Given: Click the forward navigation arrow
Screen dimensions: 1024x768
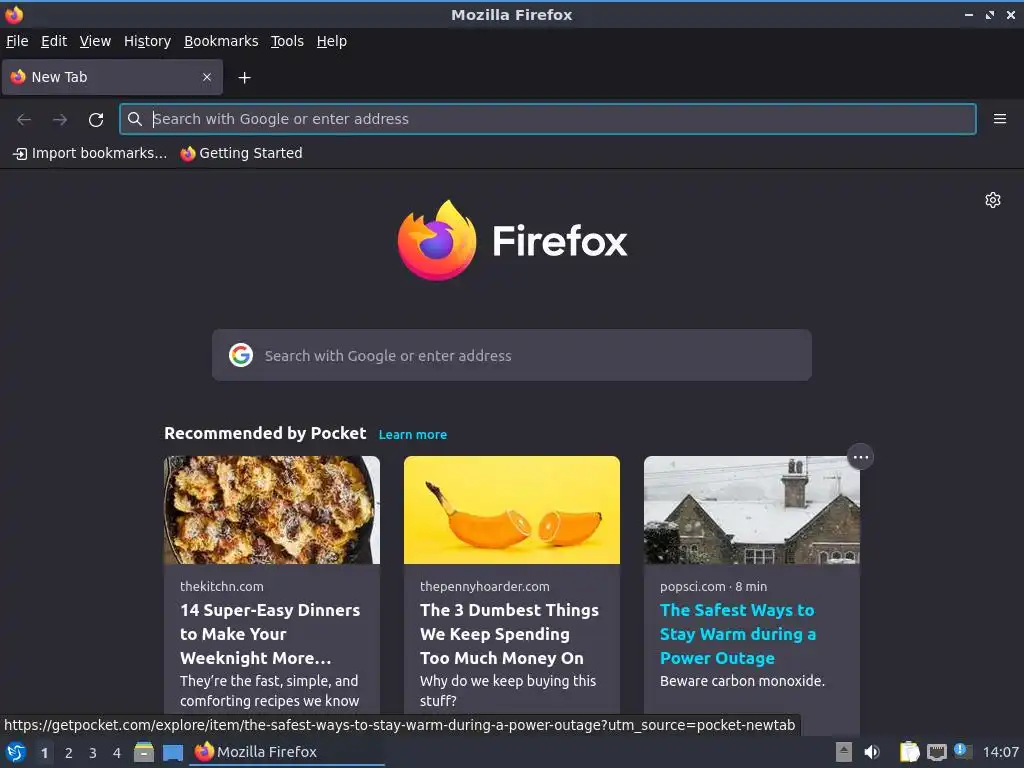Looking at the screenshot, I should click(x=60, y=120).
